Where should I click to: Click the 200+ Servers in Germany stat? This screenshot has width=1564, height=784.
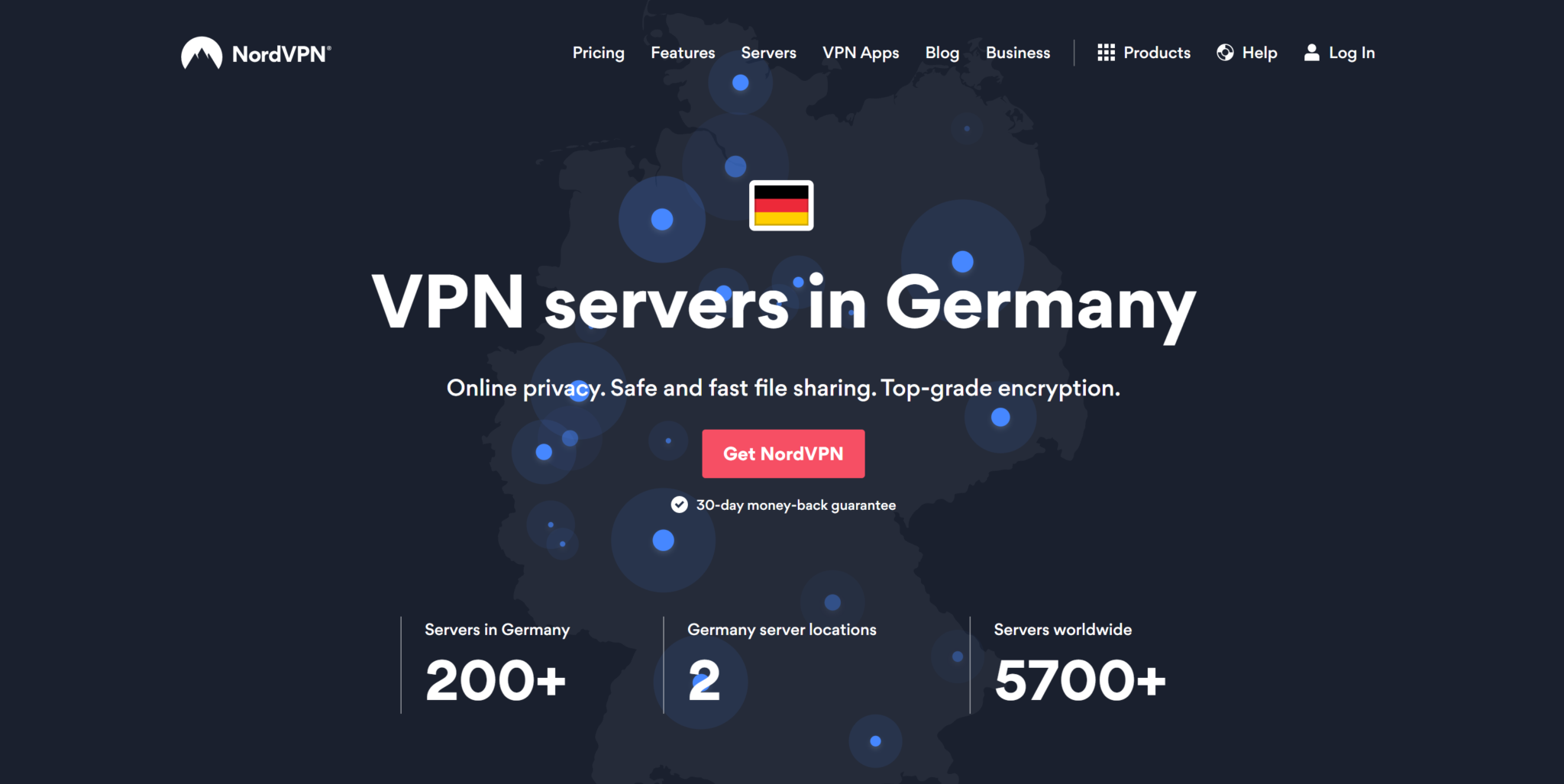tap(496, 664)
